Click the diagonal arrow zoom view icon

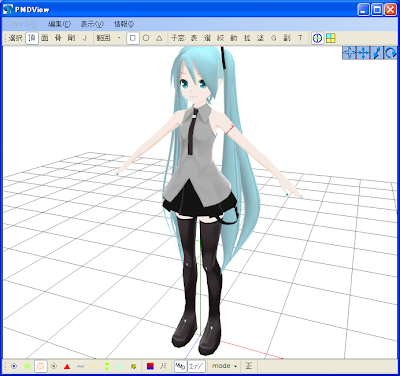point(377,53)
